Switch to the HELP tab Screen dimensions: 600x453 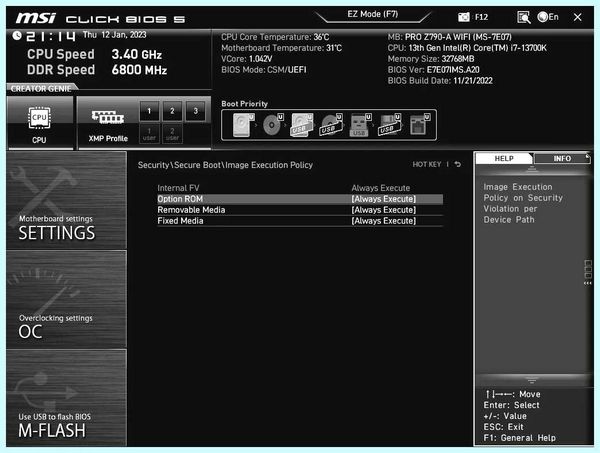[504, 158]
